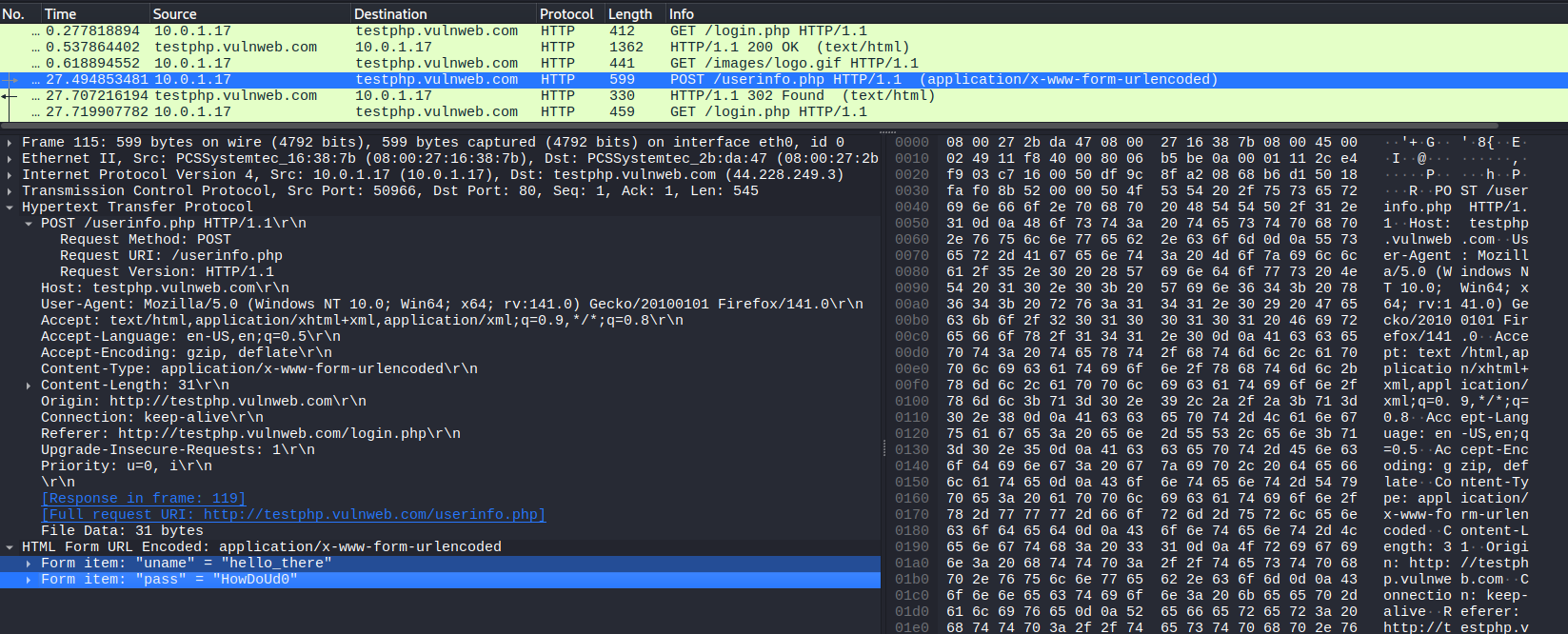The width and height of the screenshot is (1568, 634).
Task: Expand the pass form item
Action: click(x=29, y=580)
